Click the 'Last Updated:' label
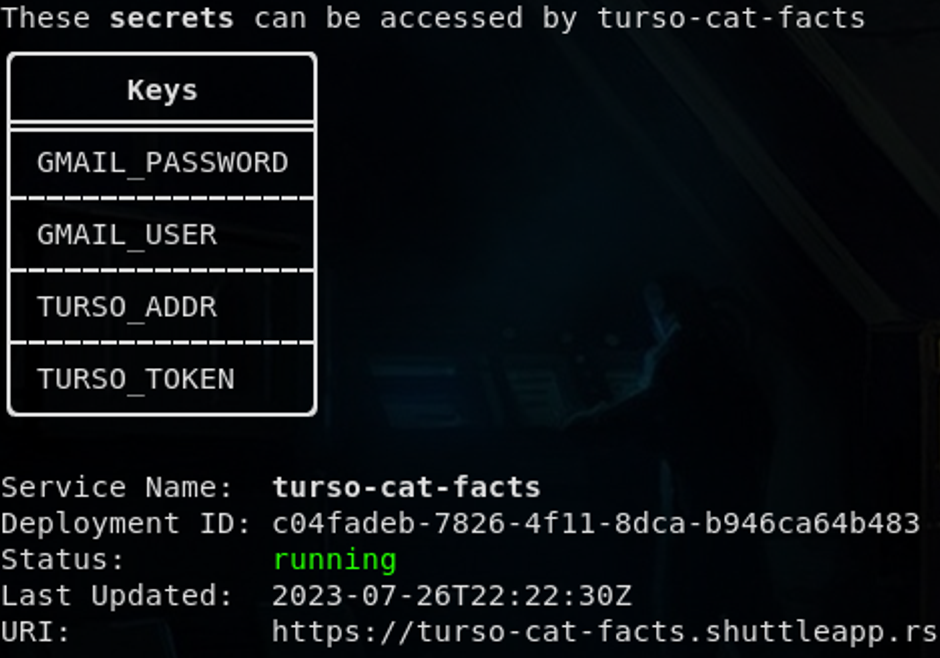Viewport: 940px width, 658px height. click(117, 596)
